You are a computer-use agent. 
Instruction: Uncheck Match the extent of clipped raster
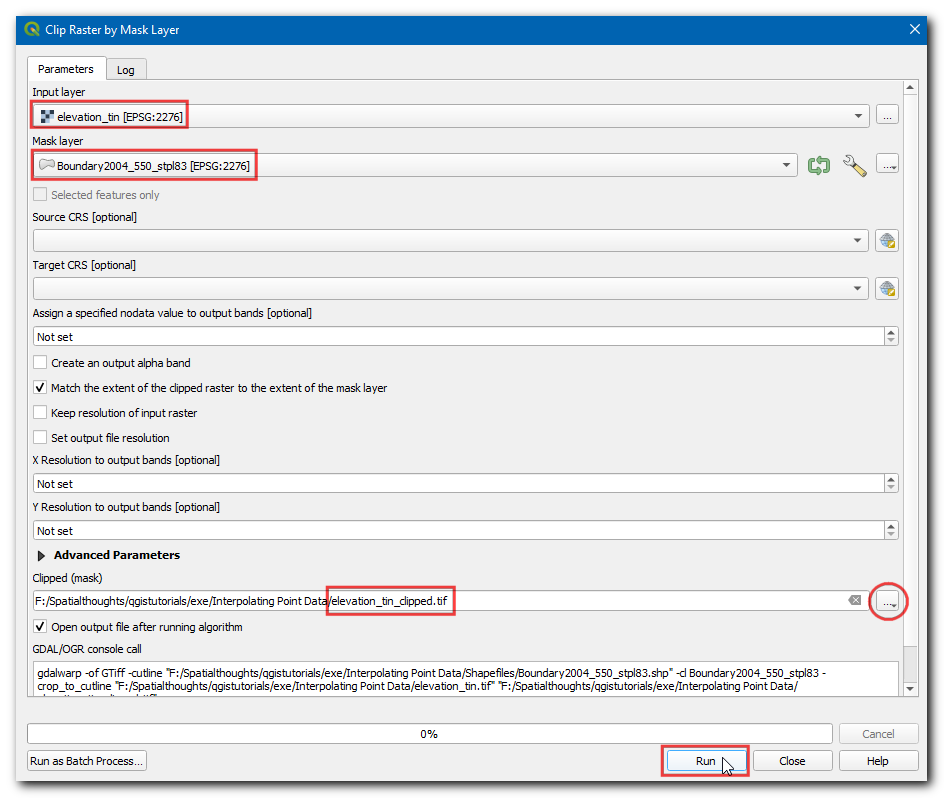pyautogui.click(x=41, y=388)
